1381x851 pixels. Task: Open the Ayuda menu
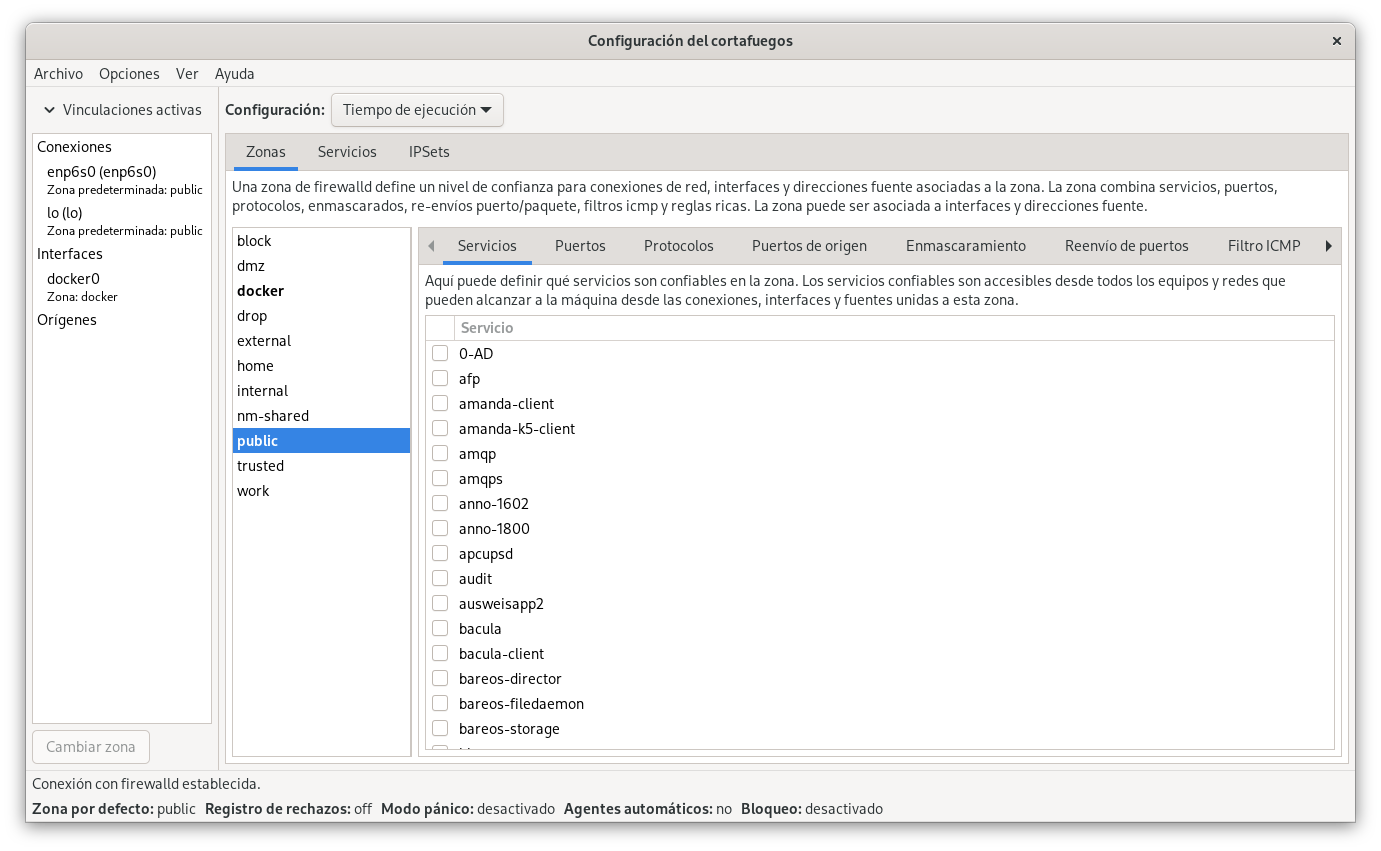[x=234, y=74]
